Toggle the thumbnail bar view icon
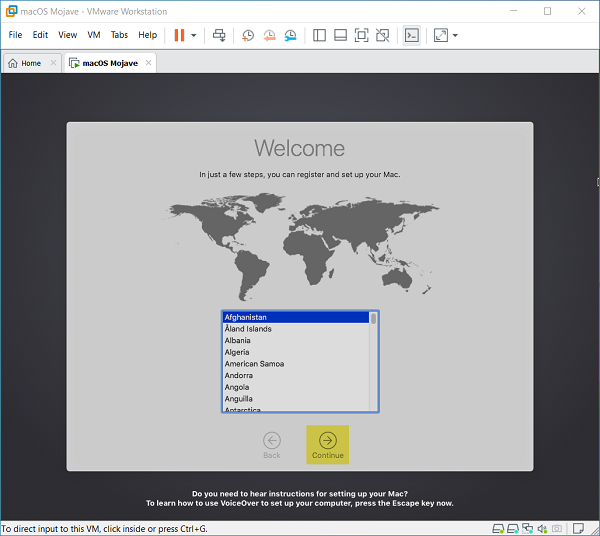This screenshot has width=600, height=536. (x=340, y=35)
